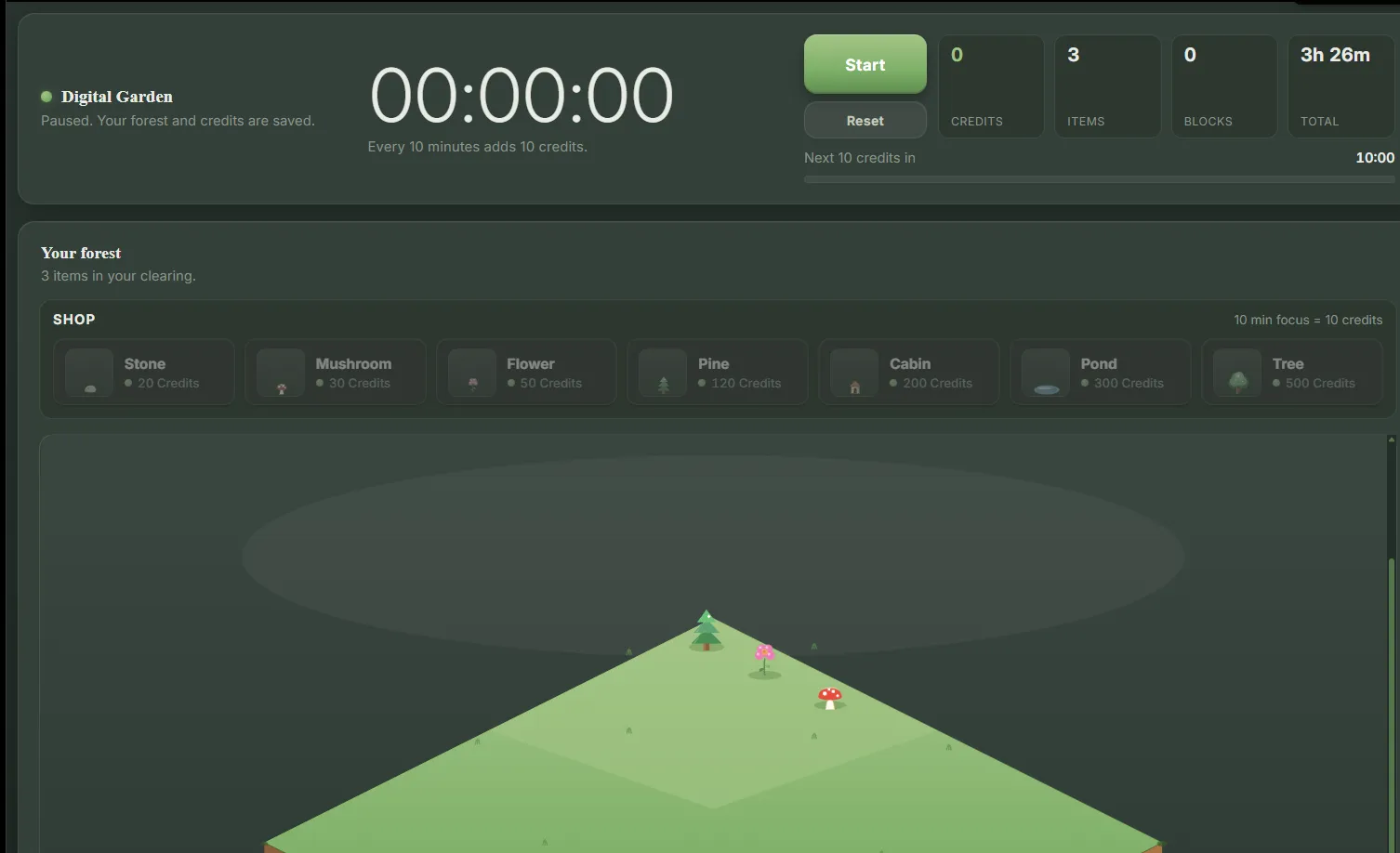Click the 'Paused. Your forest' status message
The height and width of the screenshot is (853, 1400).
178,121
